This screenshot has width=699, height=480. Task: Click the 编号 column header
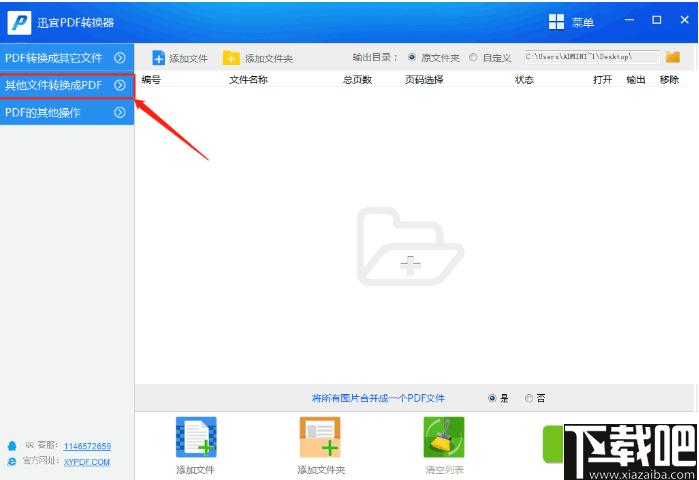click(151, 80)
